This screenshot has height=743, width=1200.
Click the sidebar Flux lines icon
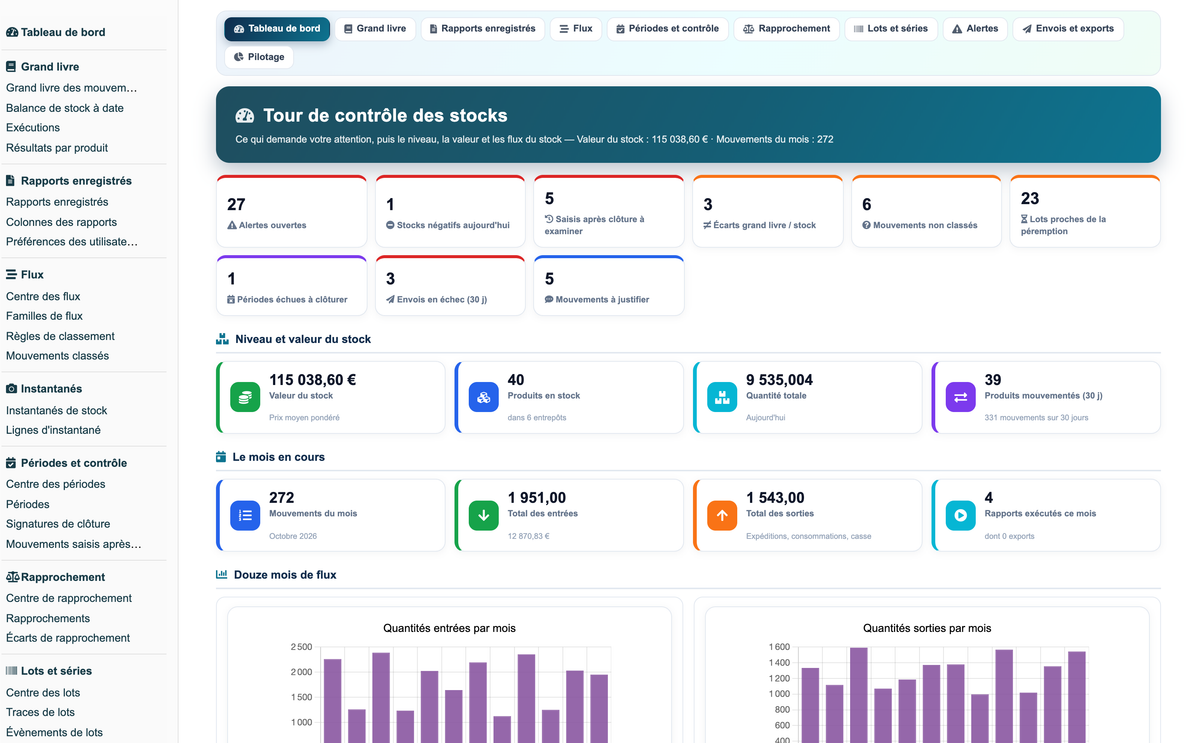coord(11,274)
